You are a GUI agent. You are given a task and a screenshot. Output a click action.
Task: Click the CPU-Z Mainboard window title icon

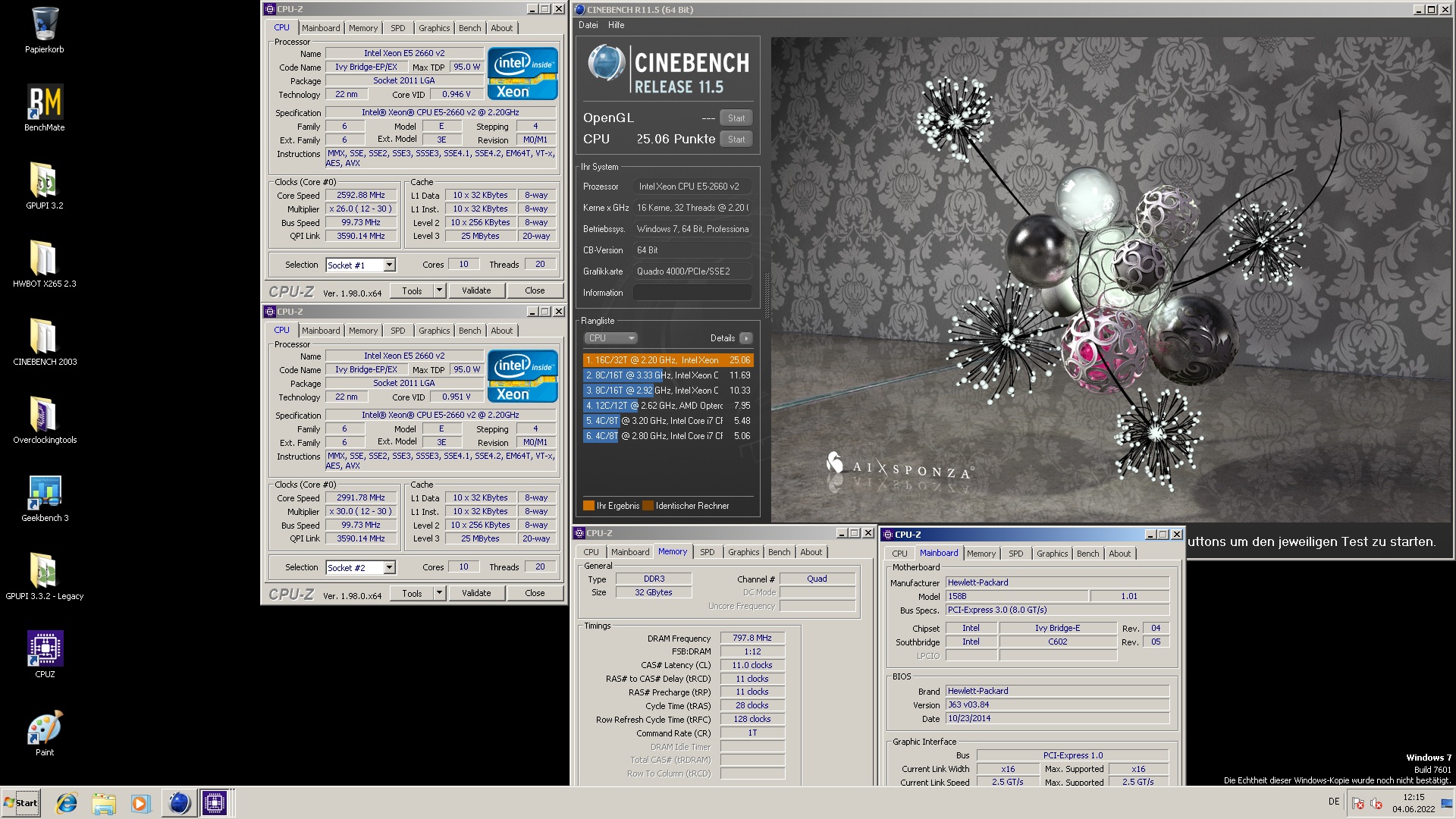[x=888, y=535]
